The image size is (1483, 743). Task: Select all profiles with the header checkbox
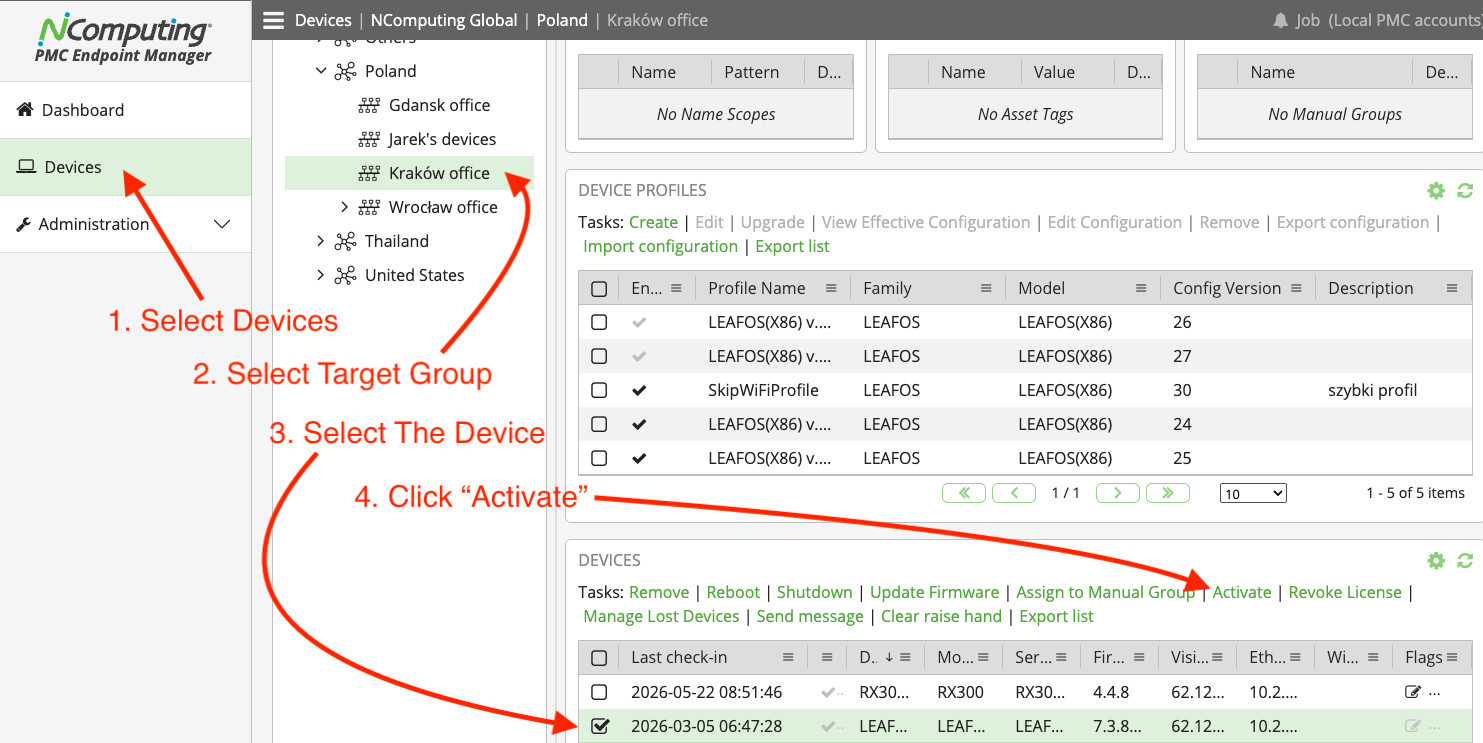click(x=599, y=289)
